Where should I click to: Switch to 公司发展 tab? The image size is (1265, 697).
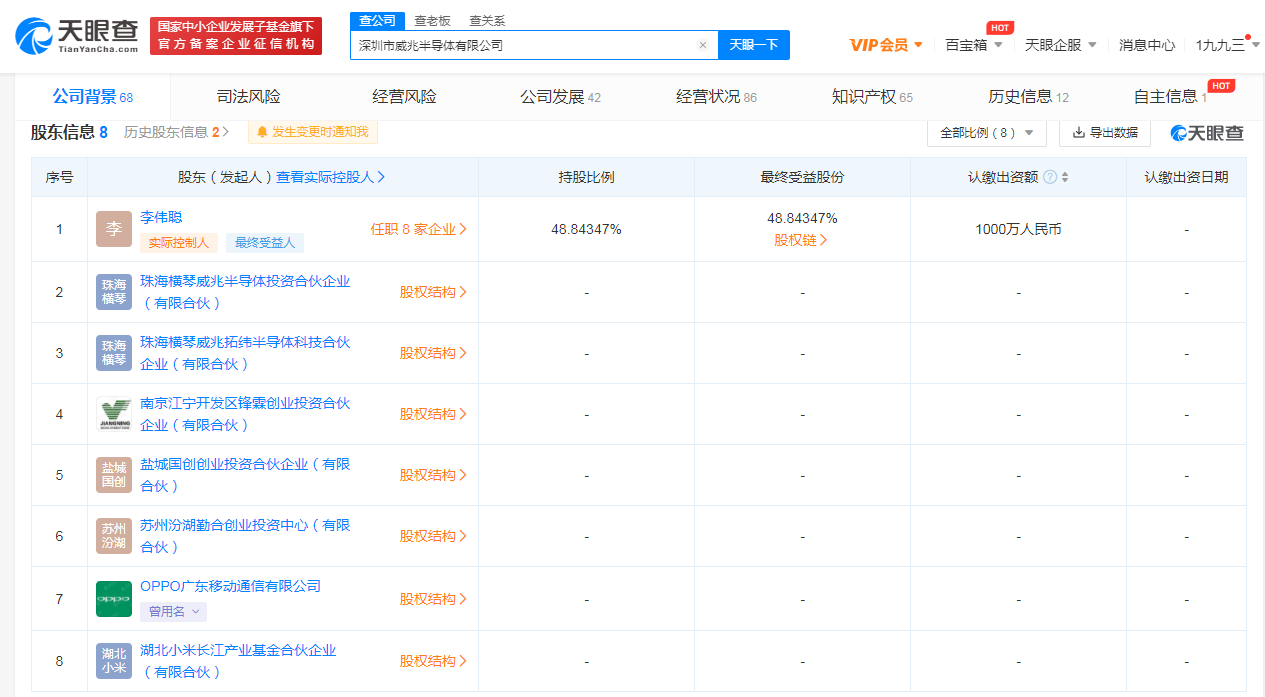click(560, 97)
